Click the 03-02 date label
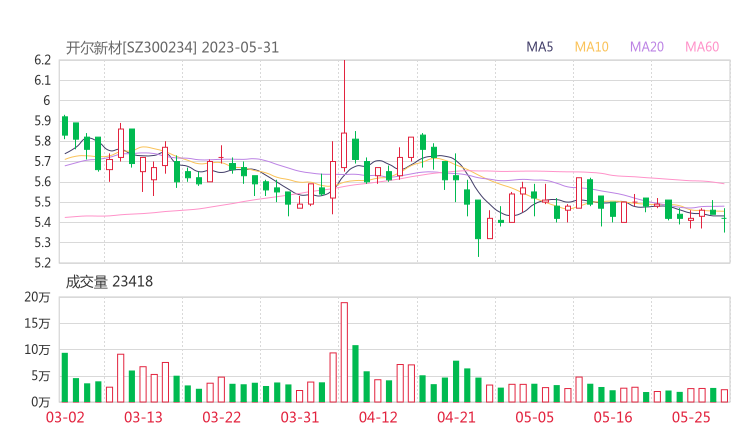 pyautogui.click(x=65, y=417)
